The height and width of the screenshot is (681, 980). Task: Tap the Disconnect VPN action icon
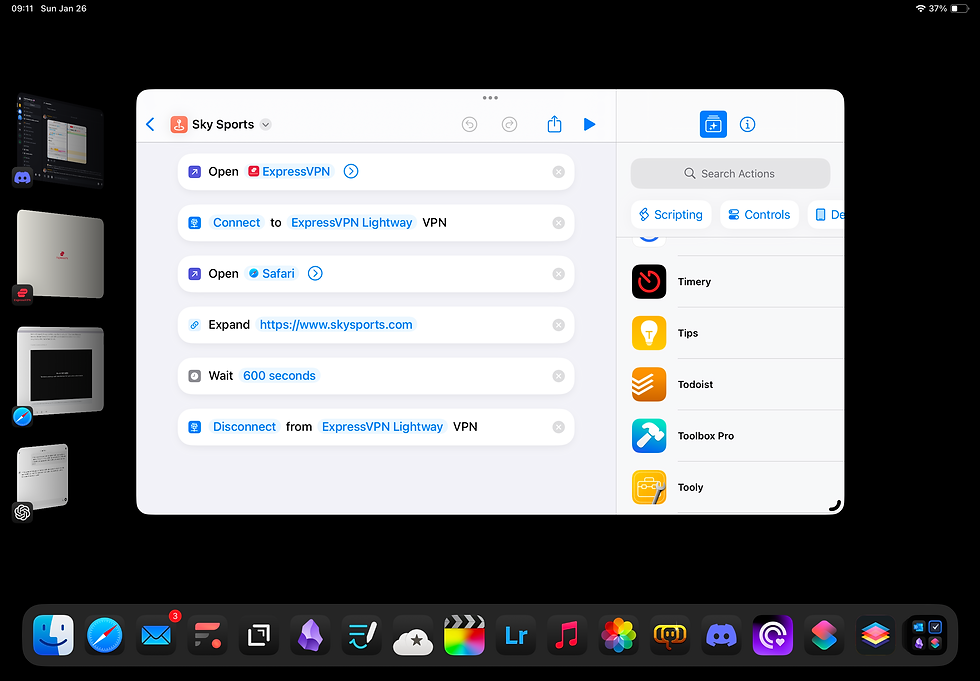click(195, 427)
